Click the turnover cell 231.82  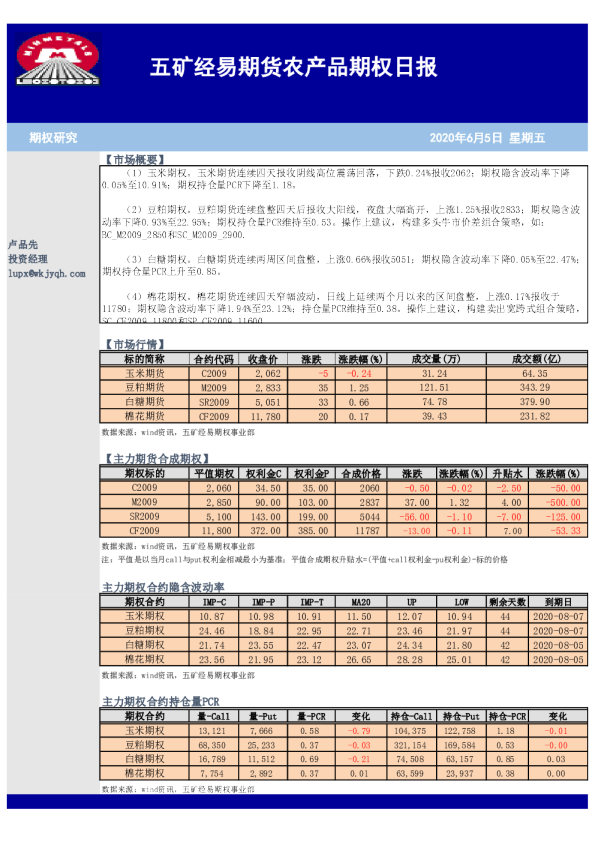(x=536, y=416)
